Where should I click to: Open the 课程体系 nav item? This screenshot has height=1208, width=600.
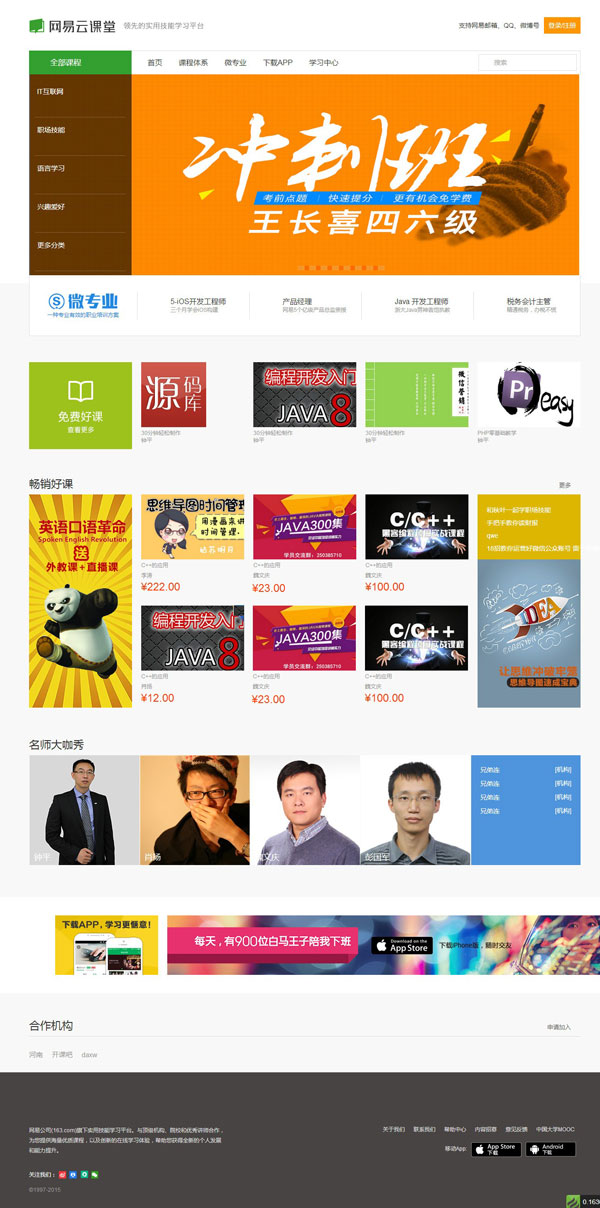193,62
